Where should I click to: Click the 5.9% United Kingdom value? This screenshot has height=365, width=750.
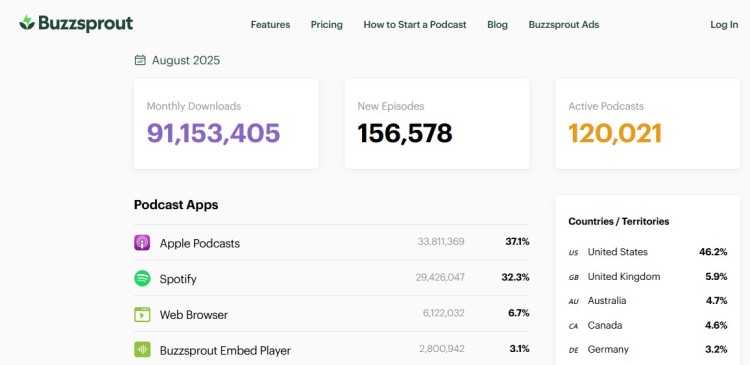click(716, 277)
